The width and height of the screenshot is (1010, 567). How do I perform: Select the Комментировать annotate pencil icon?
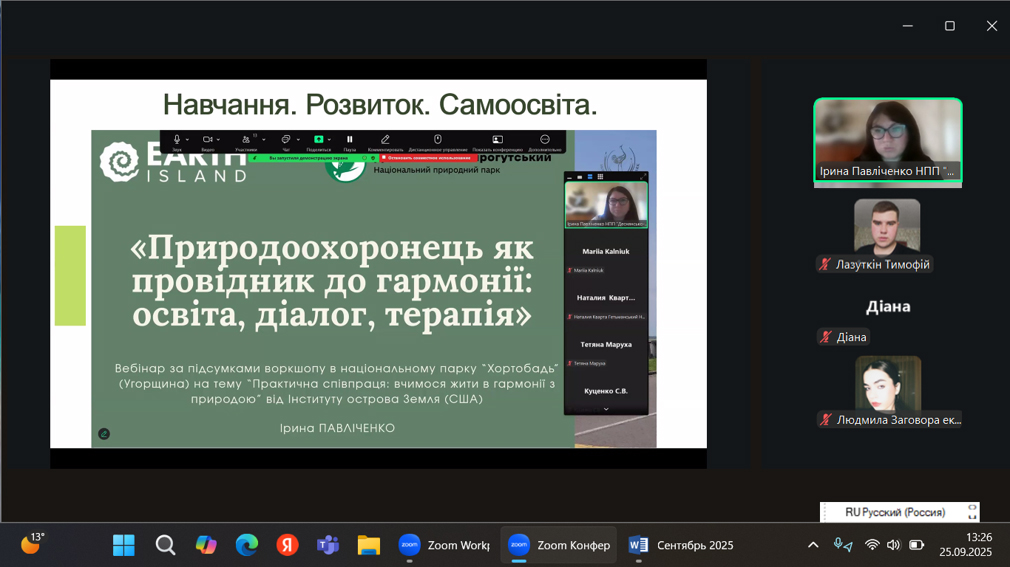(385, 141)
